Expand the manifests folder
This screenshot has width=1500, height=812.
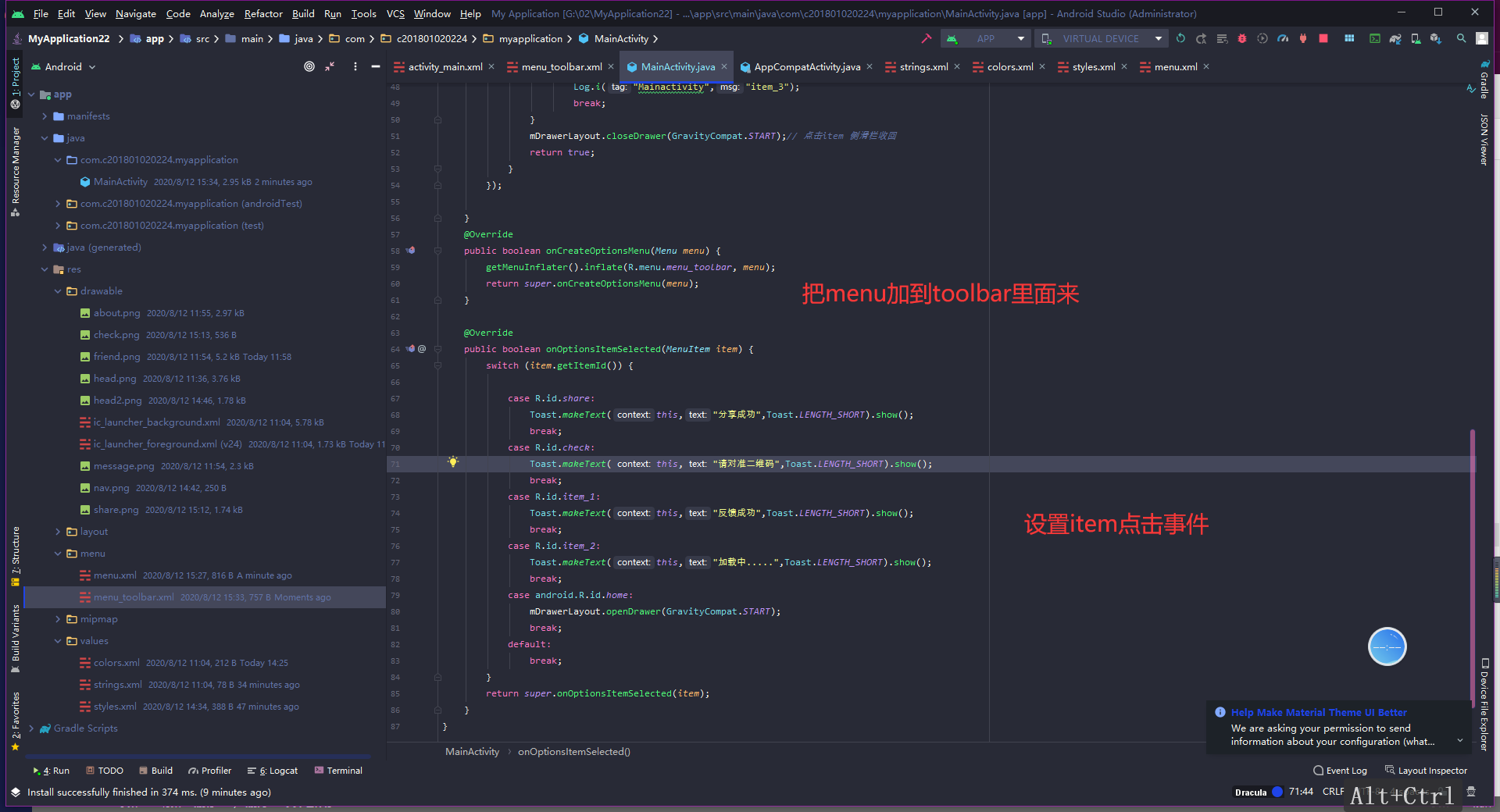[x=45, y=116]
